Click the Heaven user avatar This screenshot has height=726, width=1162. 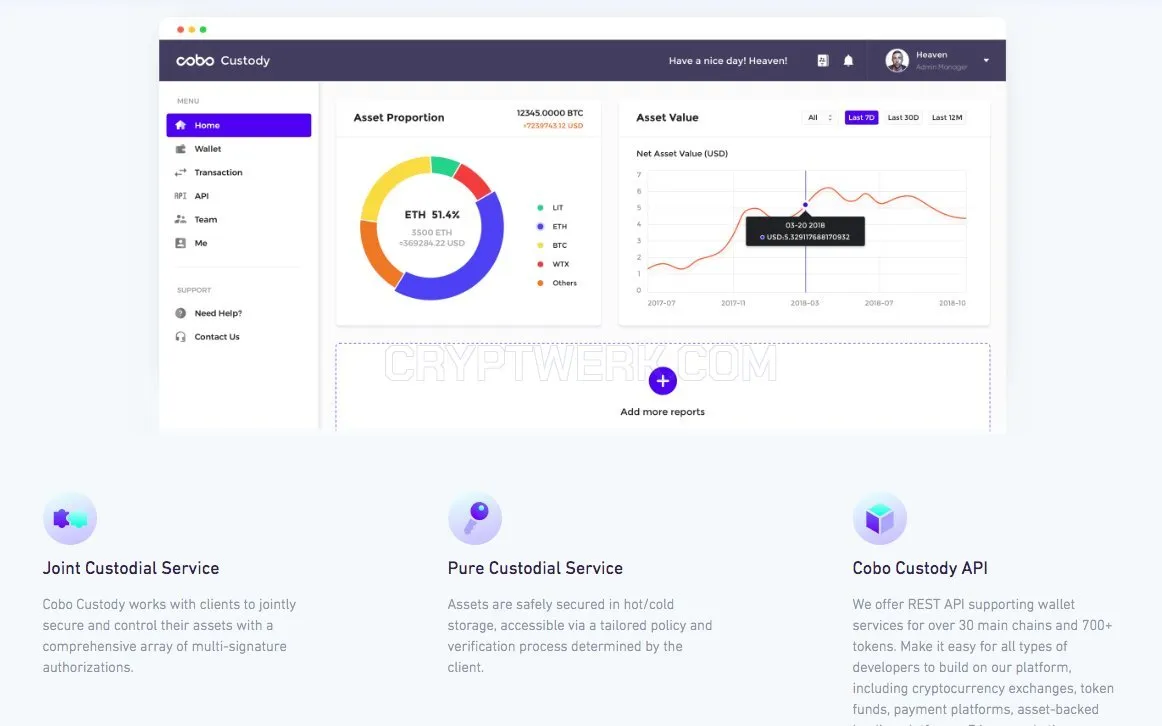click(x=897, y=61)
